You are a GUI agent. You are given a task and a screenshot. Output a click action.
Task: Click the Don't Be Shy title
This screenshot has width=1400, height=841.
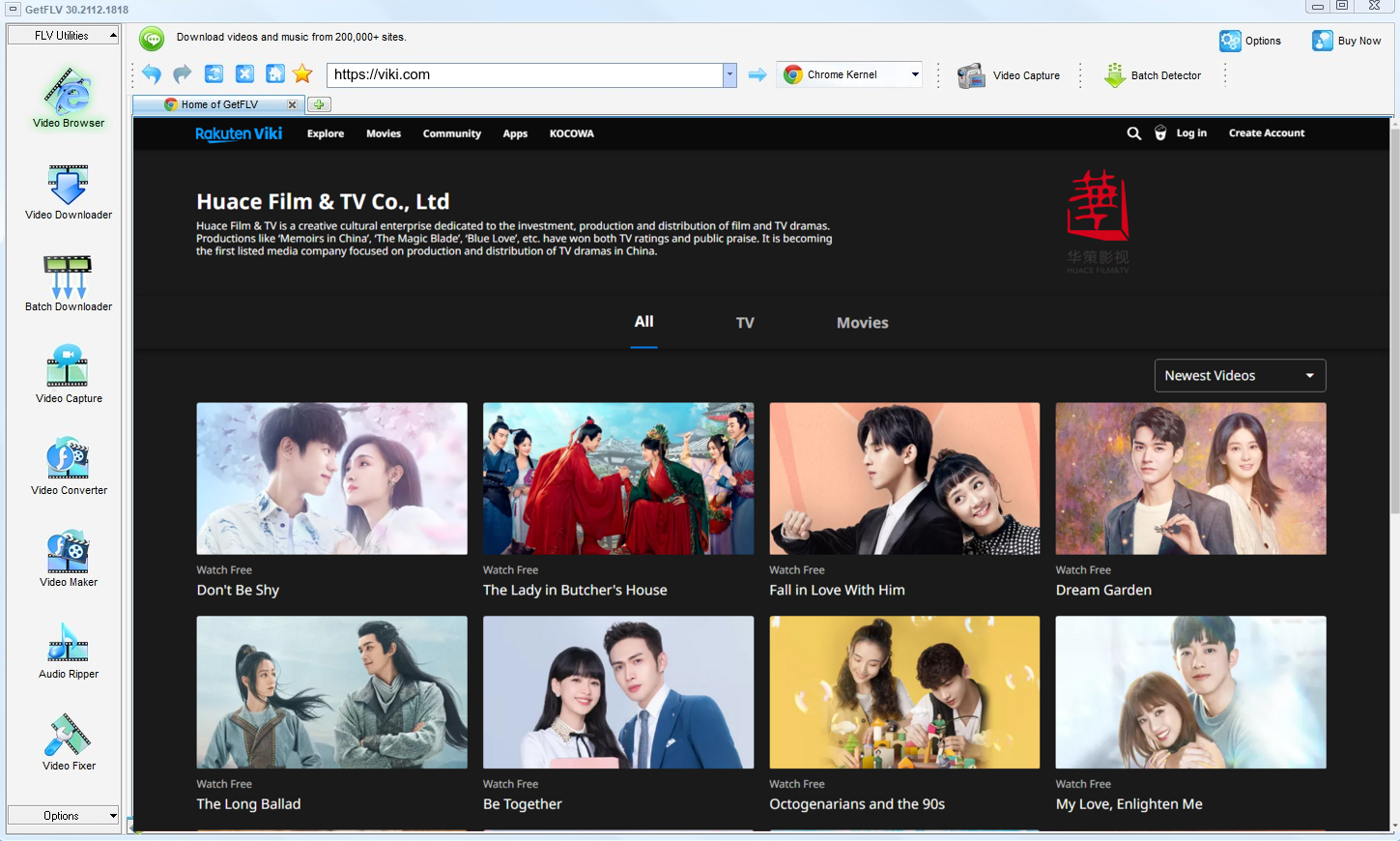point(238,590)
